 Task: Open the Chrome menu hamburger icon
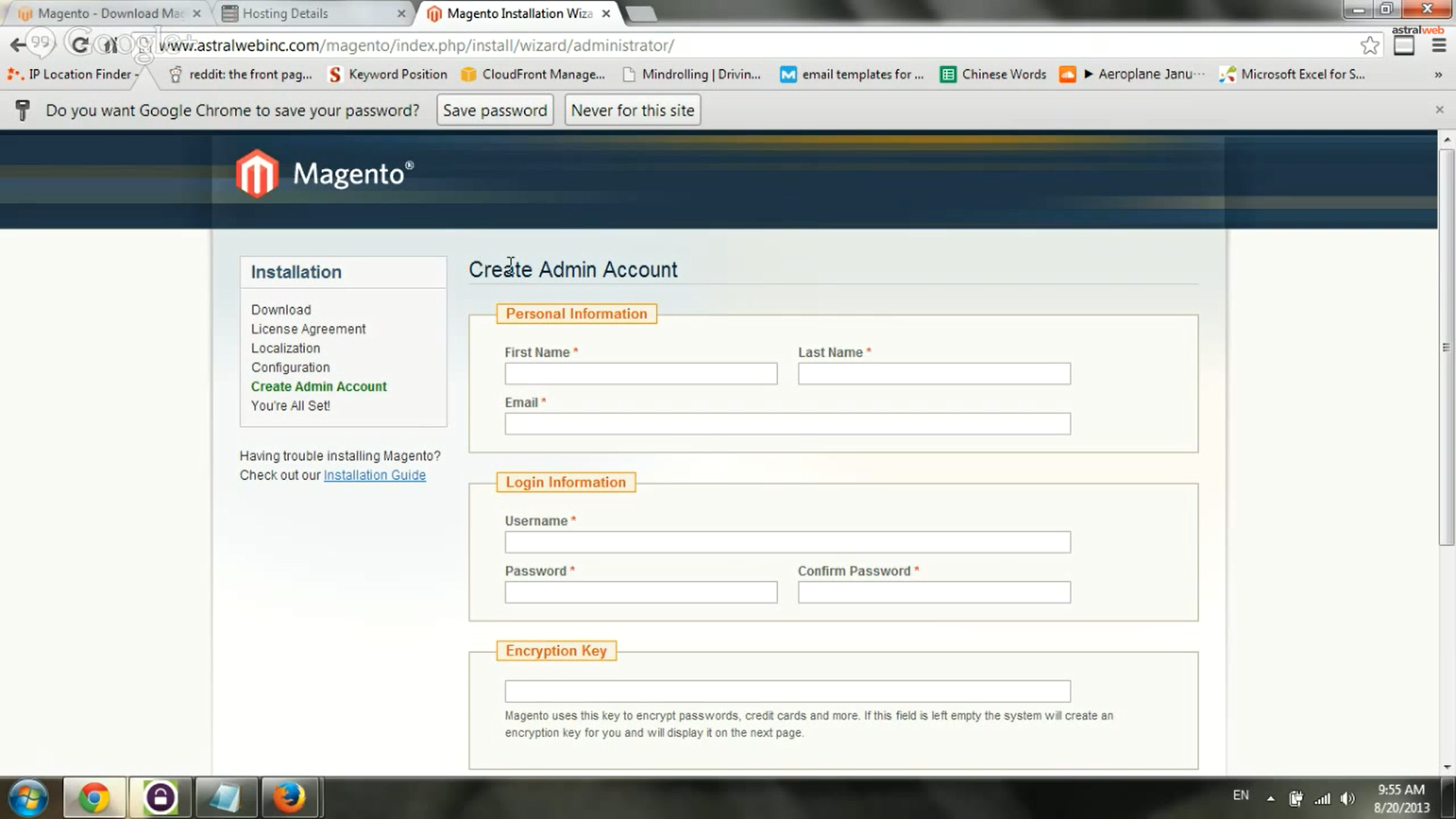click(1439, 45)
